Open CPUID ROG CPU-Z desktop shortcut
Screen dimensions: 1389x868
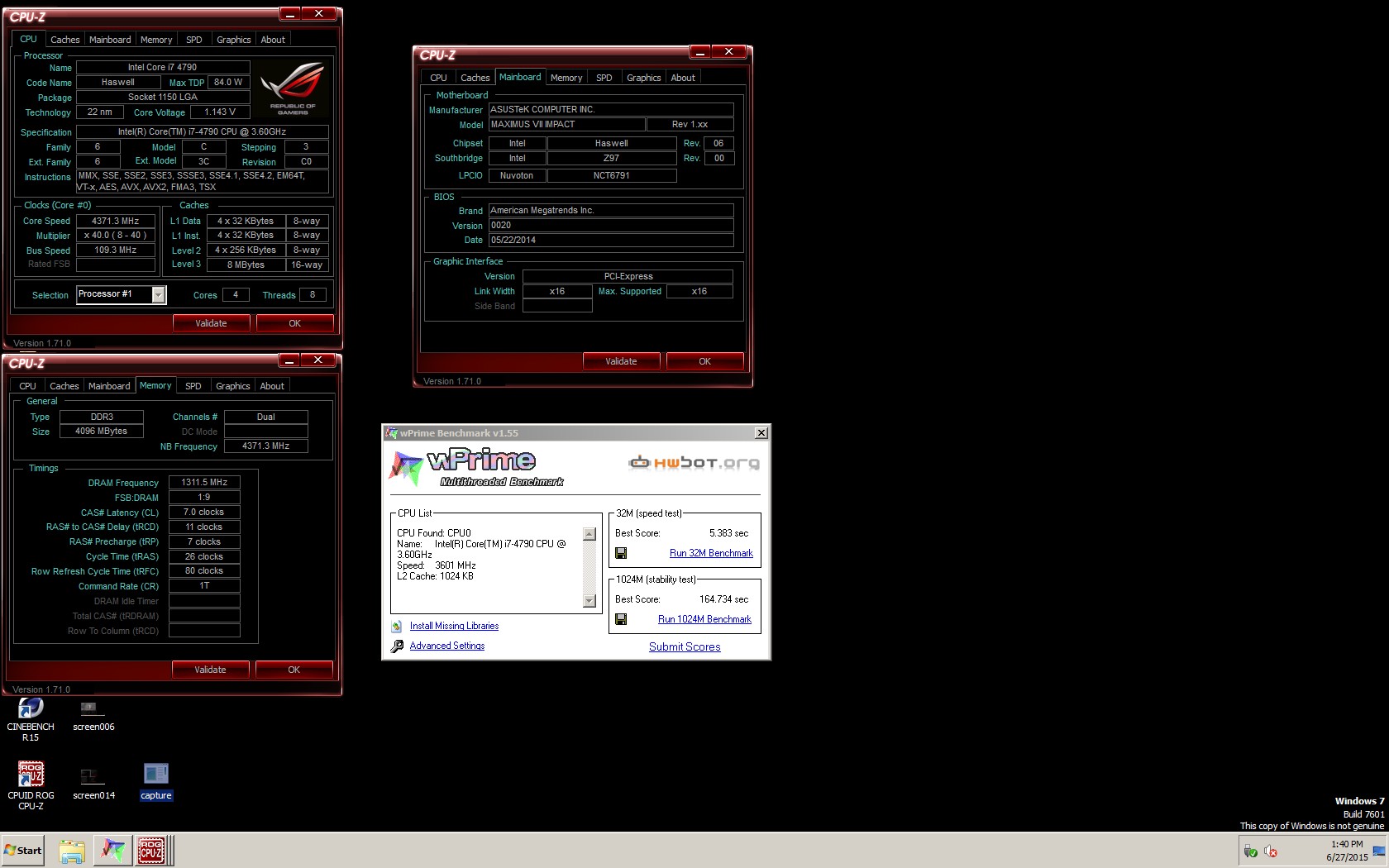pyautogui.click(x=31, y=786)
